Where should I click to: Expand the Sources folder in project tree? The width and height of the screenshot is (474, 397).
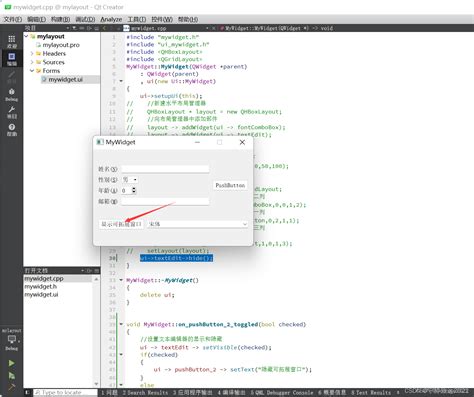[32, 62]
